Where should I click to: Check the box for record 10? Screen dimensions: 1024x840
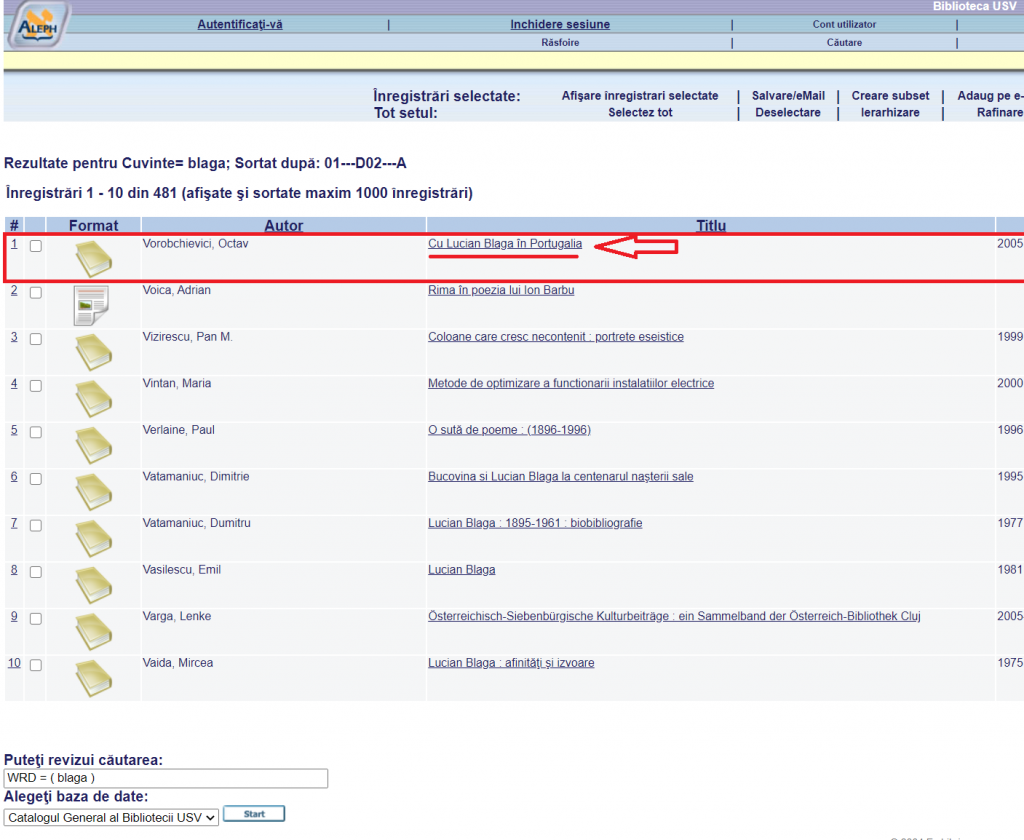pyautogui.click(x=36, y=665)
